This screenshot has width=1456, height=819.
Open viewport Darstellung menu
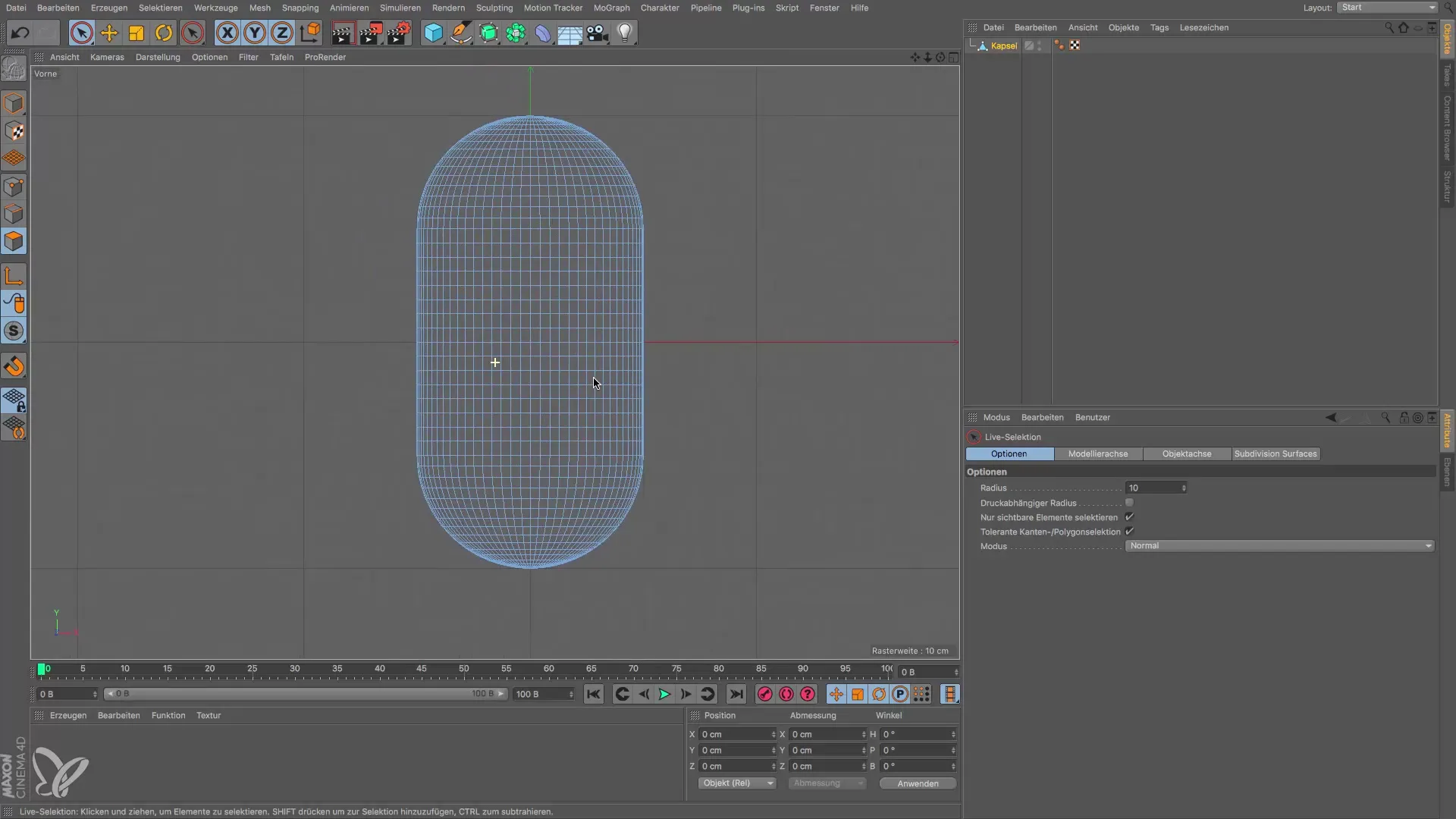pyautogui.click(x=158, y=57)
